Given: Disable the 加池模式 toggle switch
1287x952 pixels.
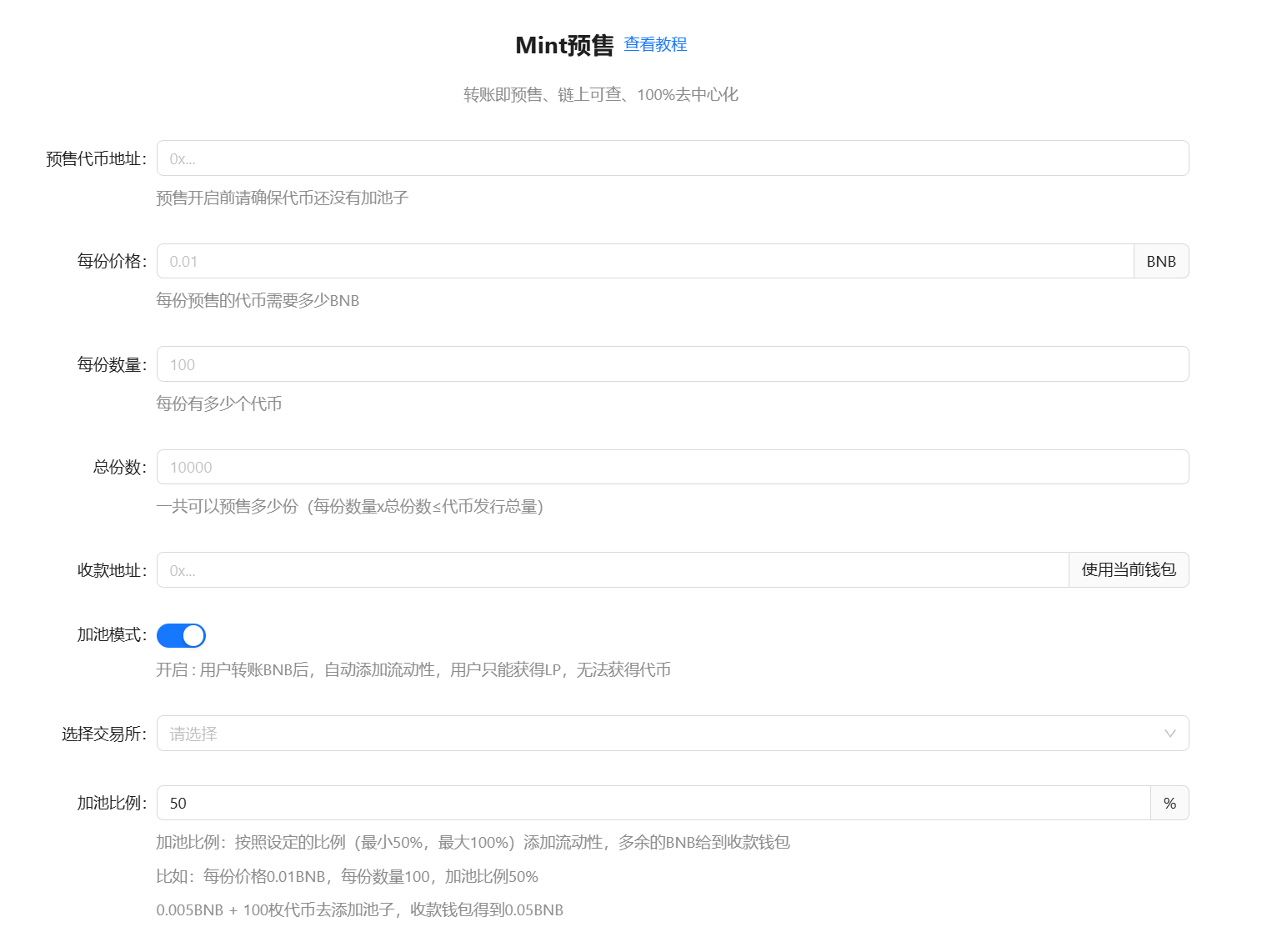Looking at the screenshot, I should click(181, 636).
